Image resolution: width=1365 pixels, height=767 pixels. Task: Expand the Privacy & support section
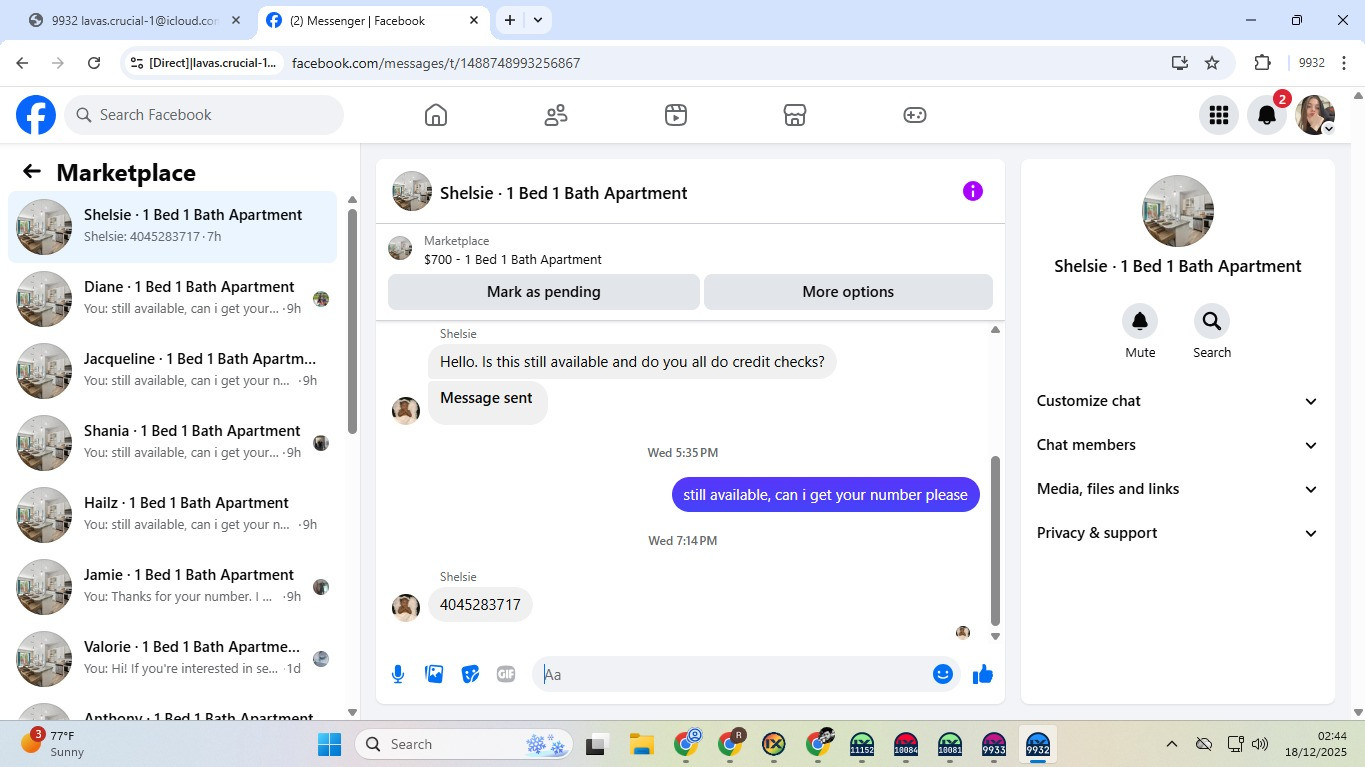pos(1178,533)
